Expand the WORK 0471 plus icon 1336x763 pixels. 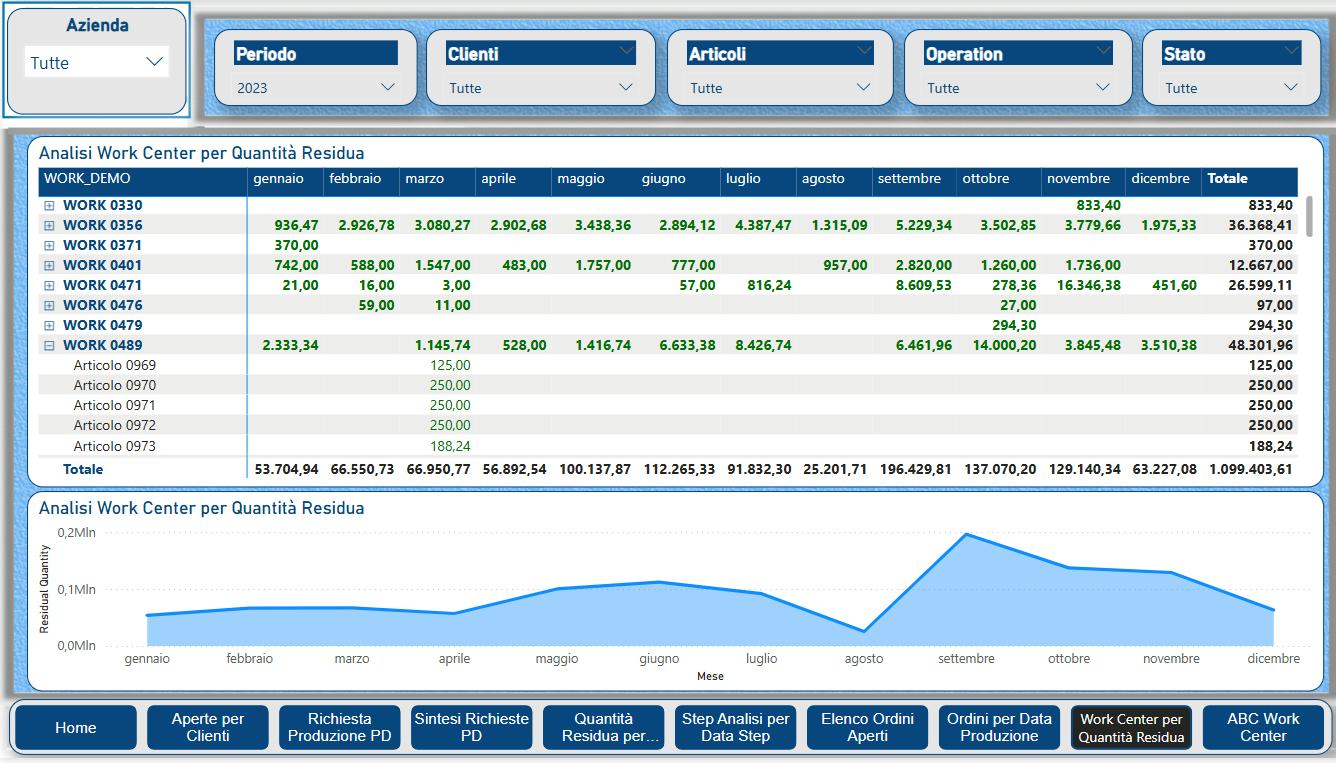(x=48, y=285)
